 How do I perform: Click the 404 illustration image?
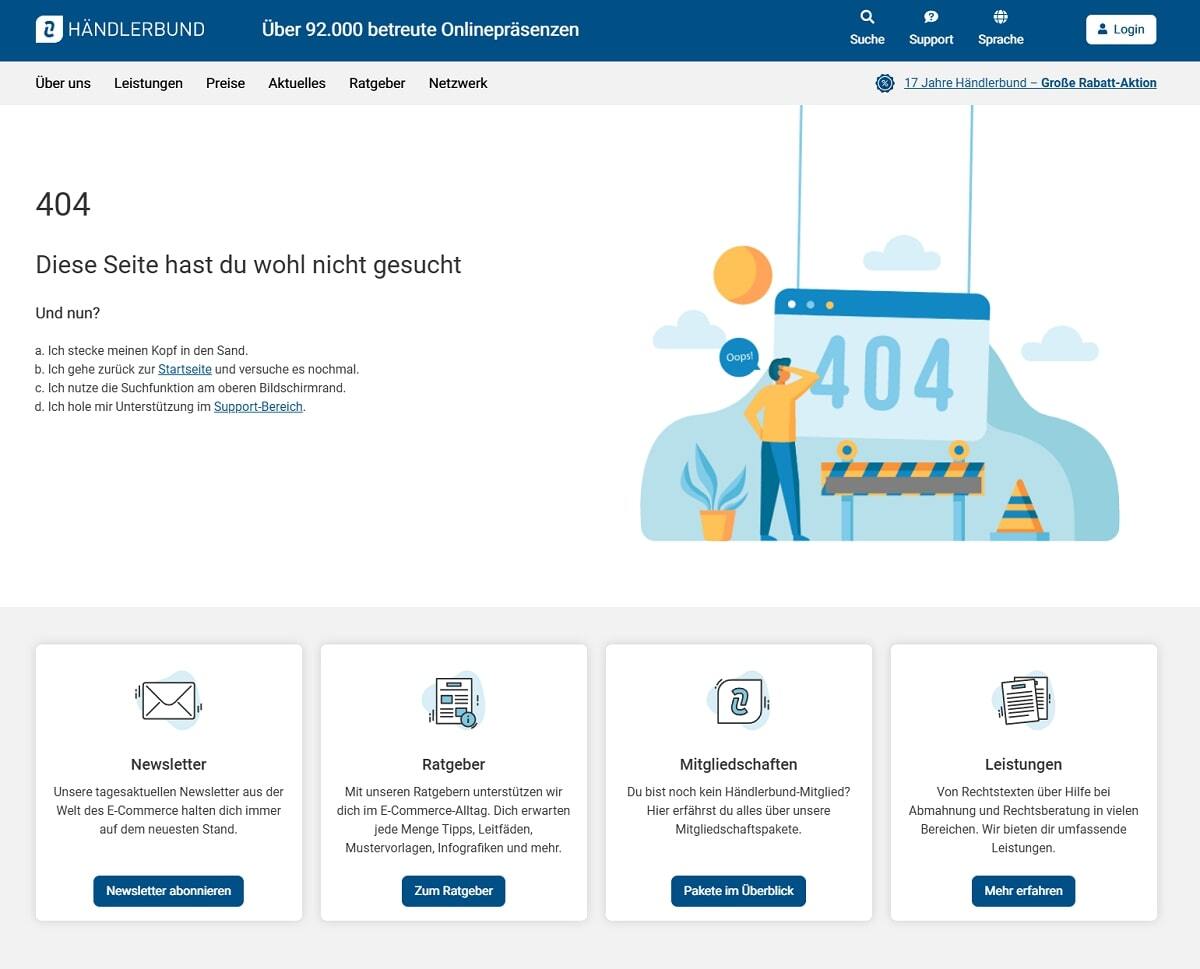(x=880, y=400)
